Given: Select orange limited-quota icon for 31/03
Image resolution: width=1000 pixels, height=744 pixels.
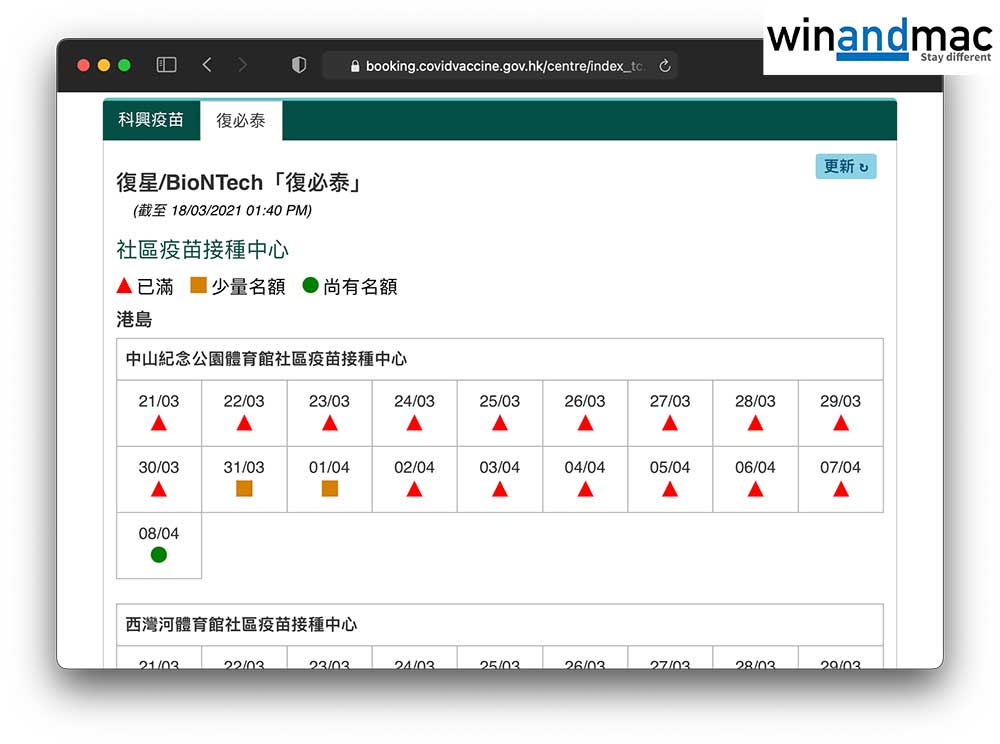Looking at the screenshot, I should 244,489.
